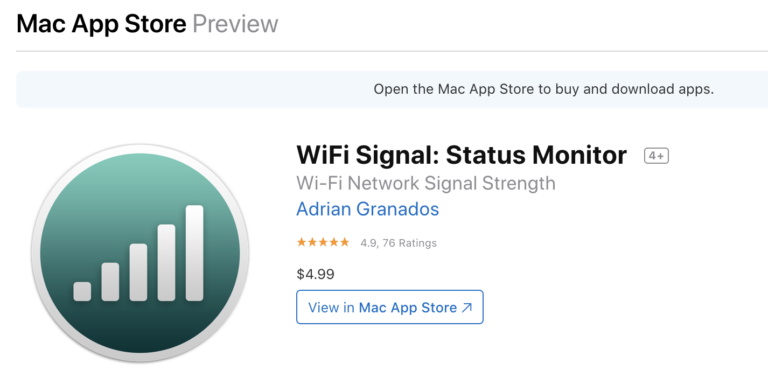Go to the Mac App Store header link
Screen dimensions: 768x391
(x=101, y=24)
